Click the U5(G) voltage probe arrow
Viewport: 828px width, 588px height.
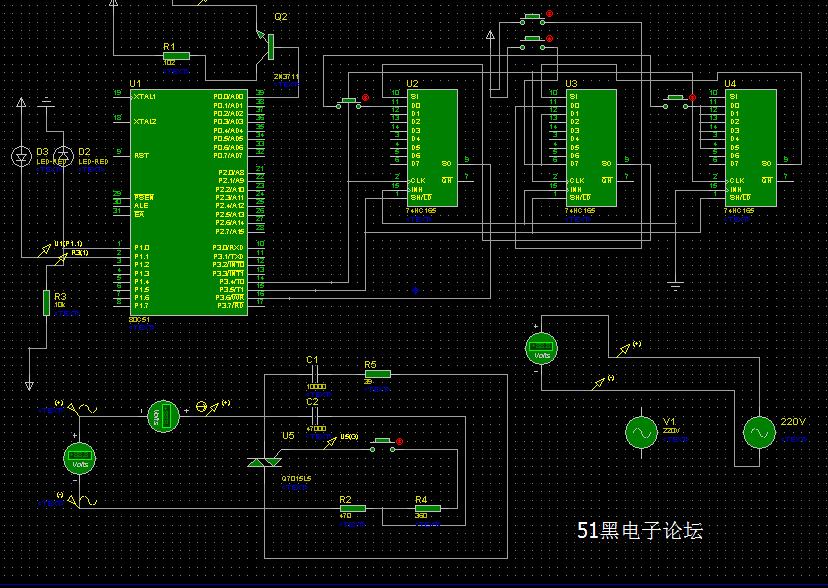(331, 442)
